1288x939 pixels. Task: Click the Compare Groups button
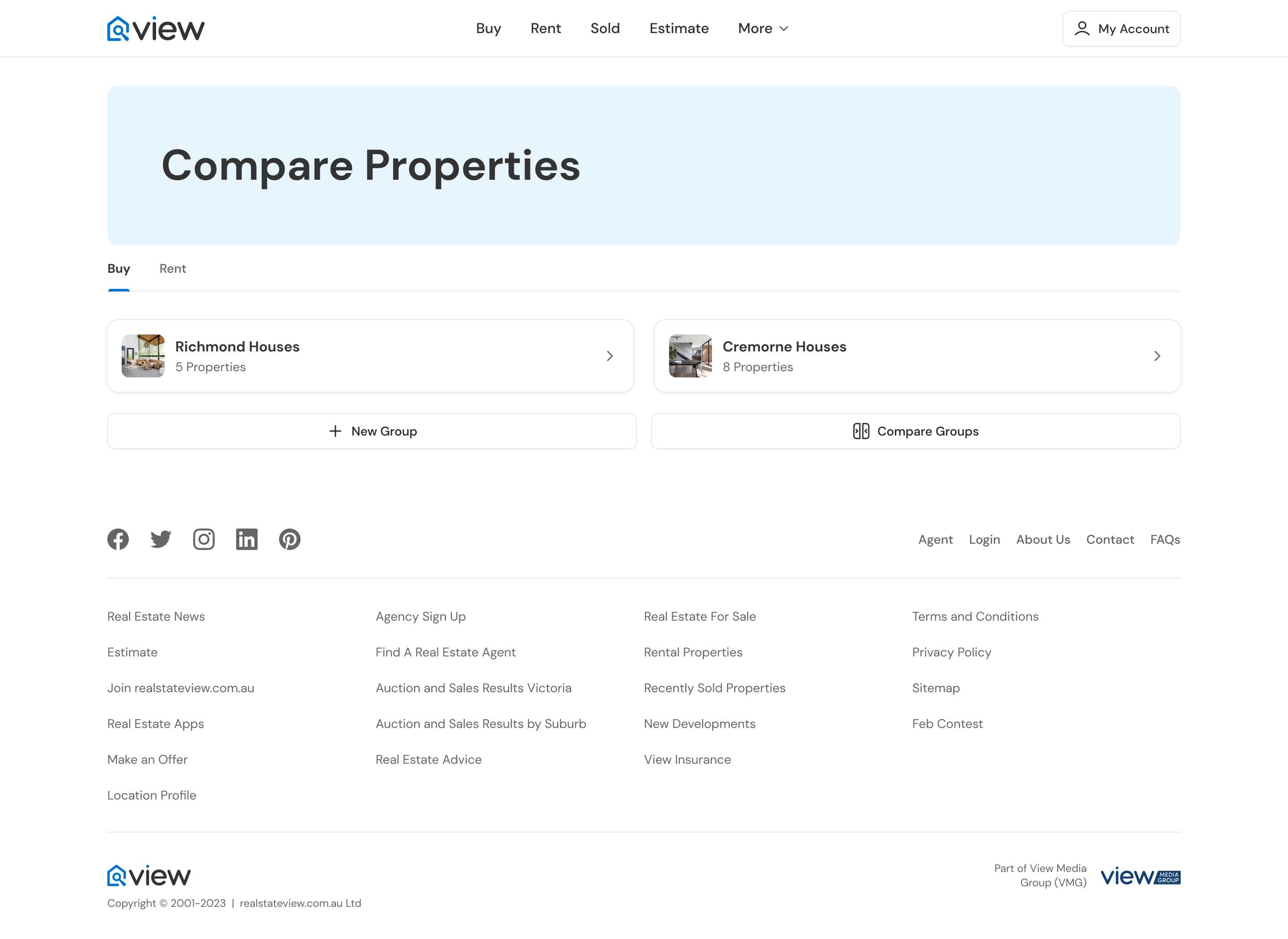click(x=915, y=431)
